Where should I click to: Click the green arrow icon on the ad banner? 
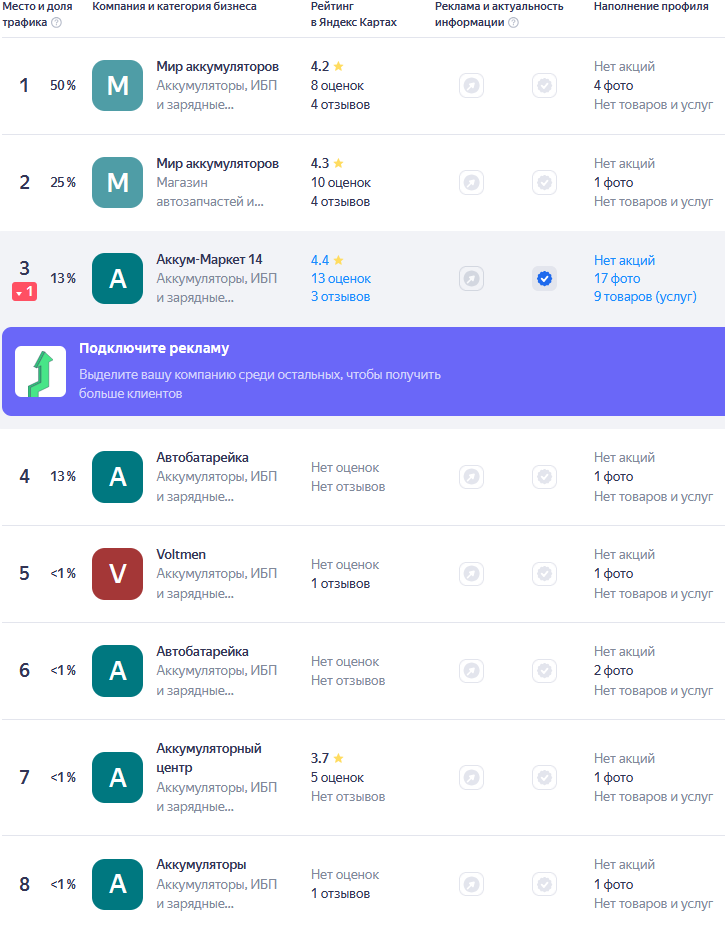coord(41,372)
